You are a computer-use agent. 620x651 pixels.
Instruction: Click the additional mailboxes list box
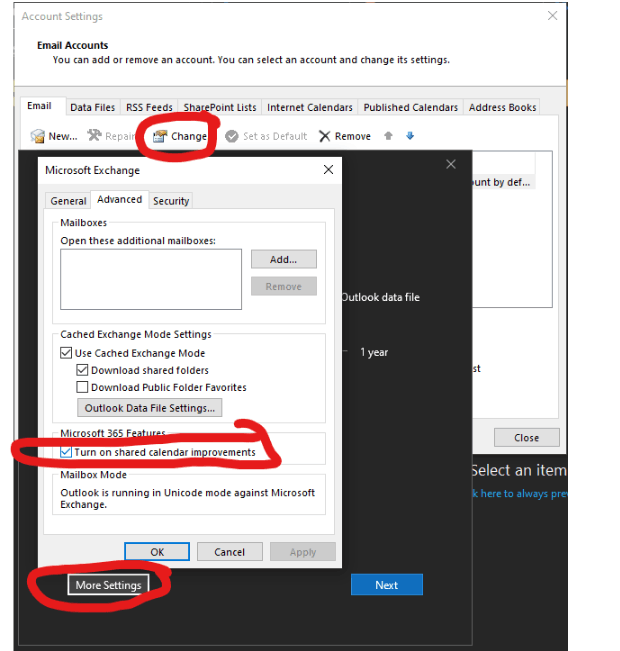151,279
